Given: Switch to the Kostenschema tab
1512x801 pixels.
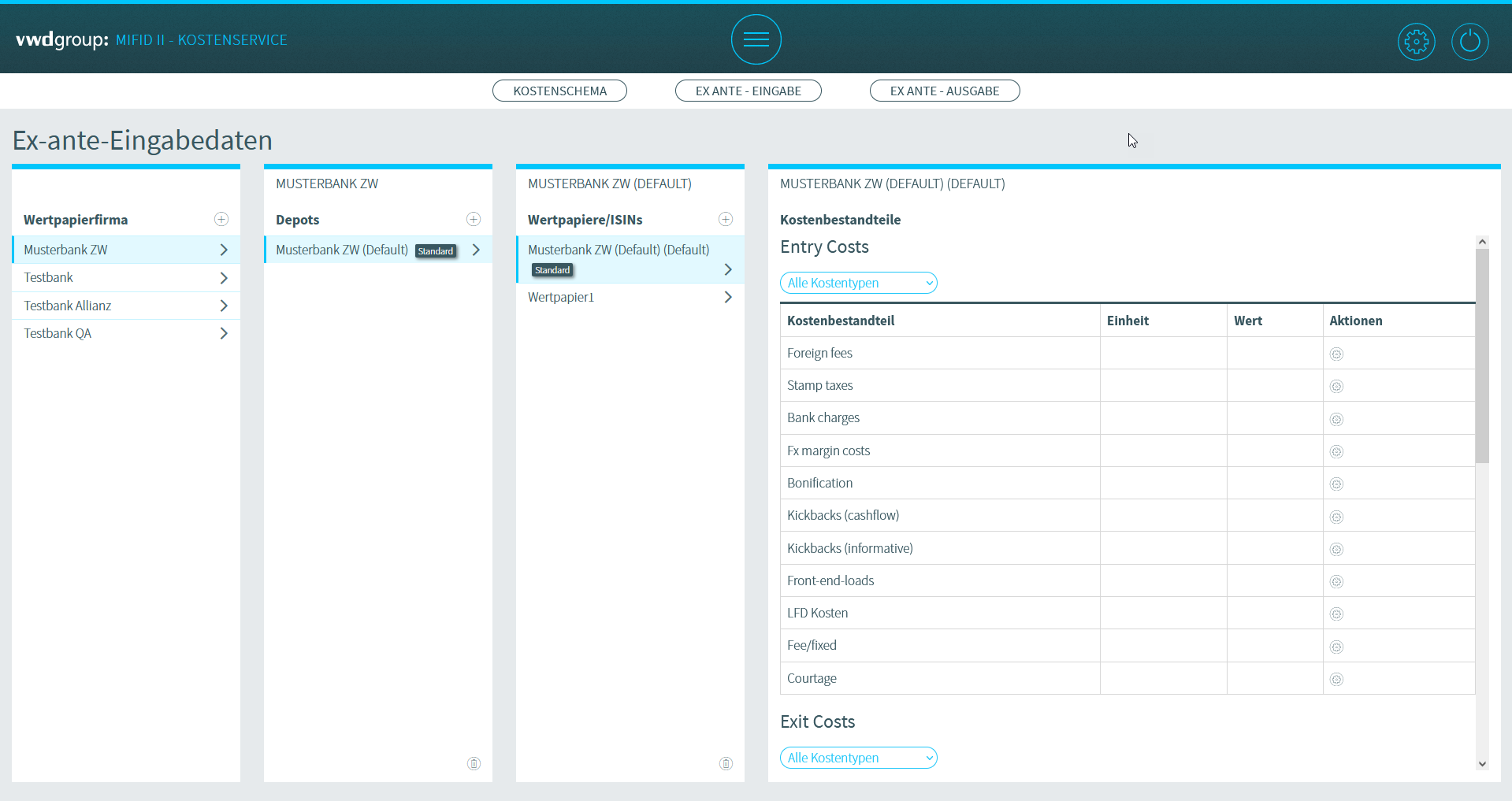Looking at the screenshot, I should coord(559,91).
